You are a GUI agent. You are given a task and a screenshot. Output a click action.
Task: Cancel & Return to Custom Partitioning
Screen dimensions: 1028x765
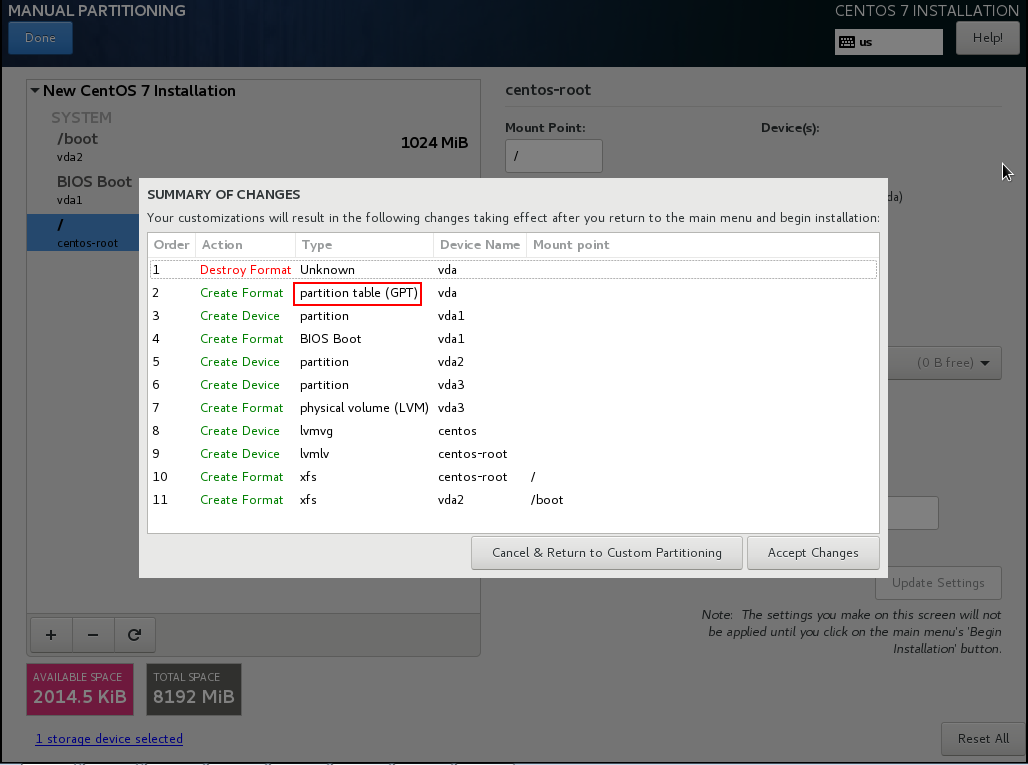coord(606,553)
